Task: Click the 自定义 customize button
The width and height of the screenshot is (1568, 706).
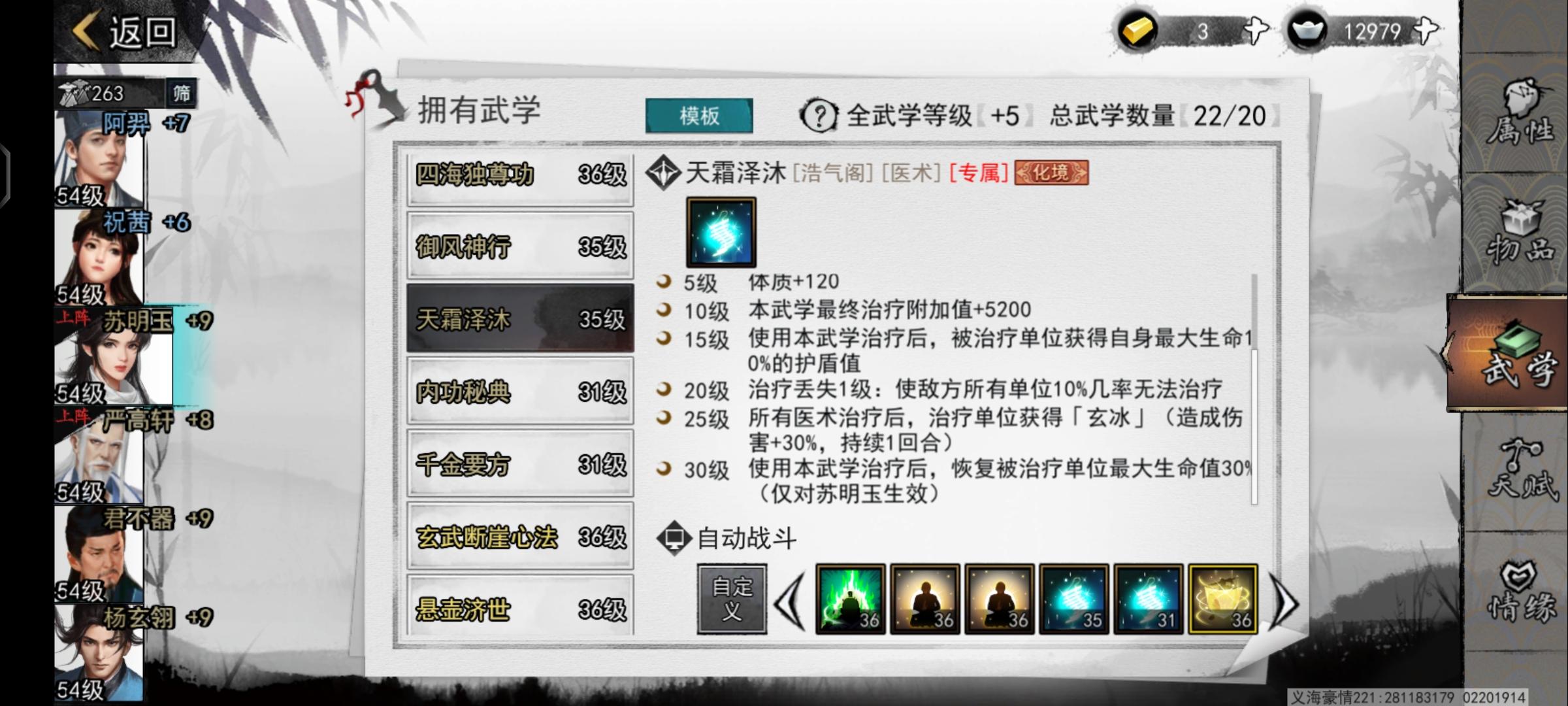Action: tap(732, 599)
